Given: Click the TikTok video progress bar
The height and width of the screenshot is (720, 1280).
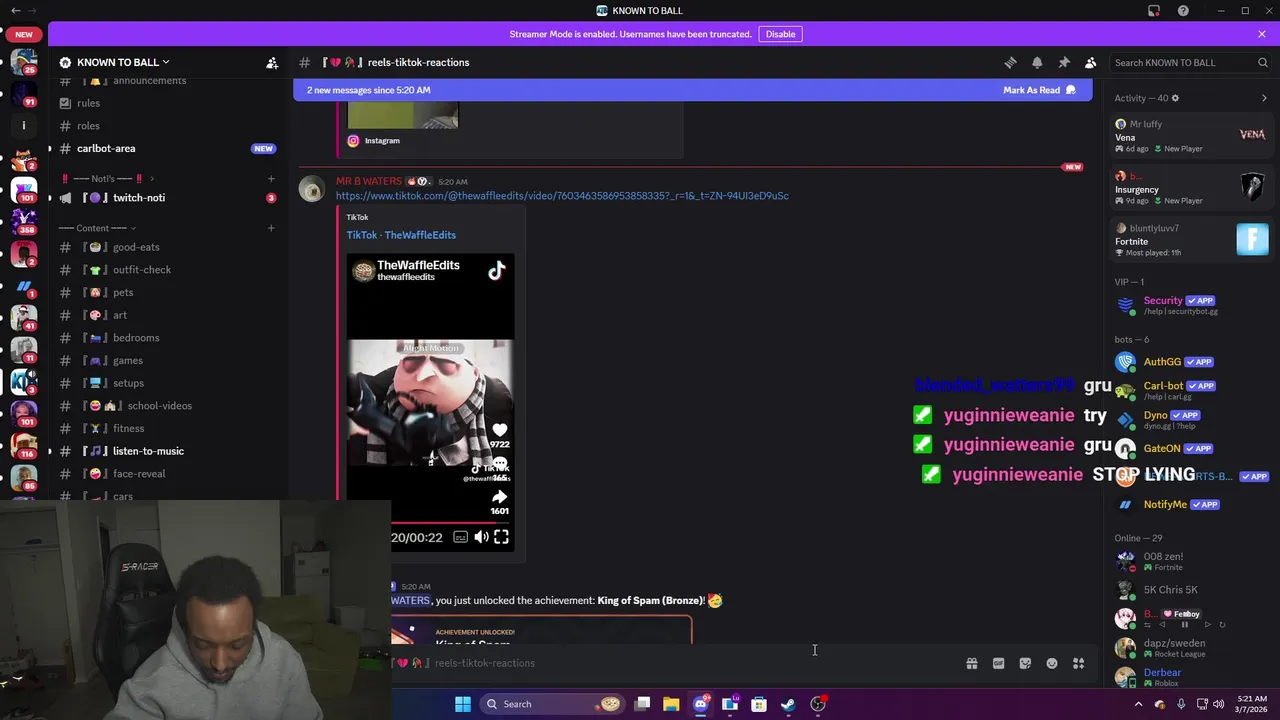Looking at the screenshot, I should [x=451, y=522].
